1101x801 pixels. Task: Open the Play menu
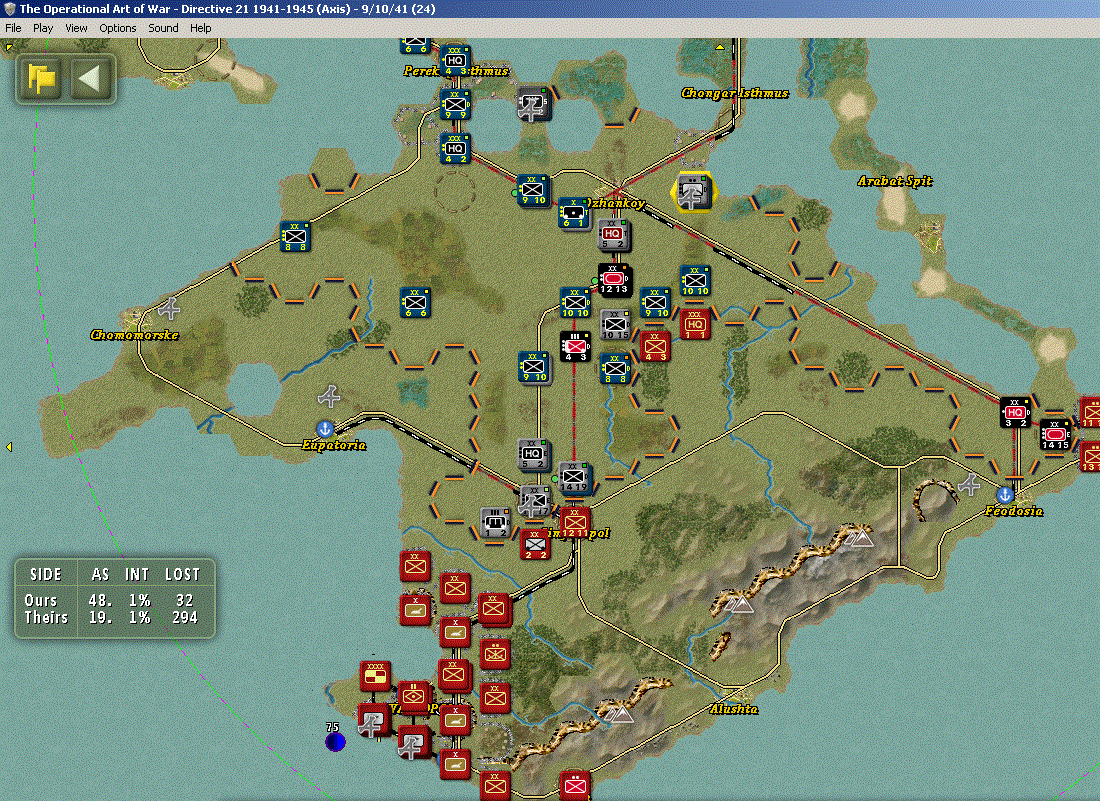tap(43, 28)
